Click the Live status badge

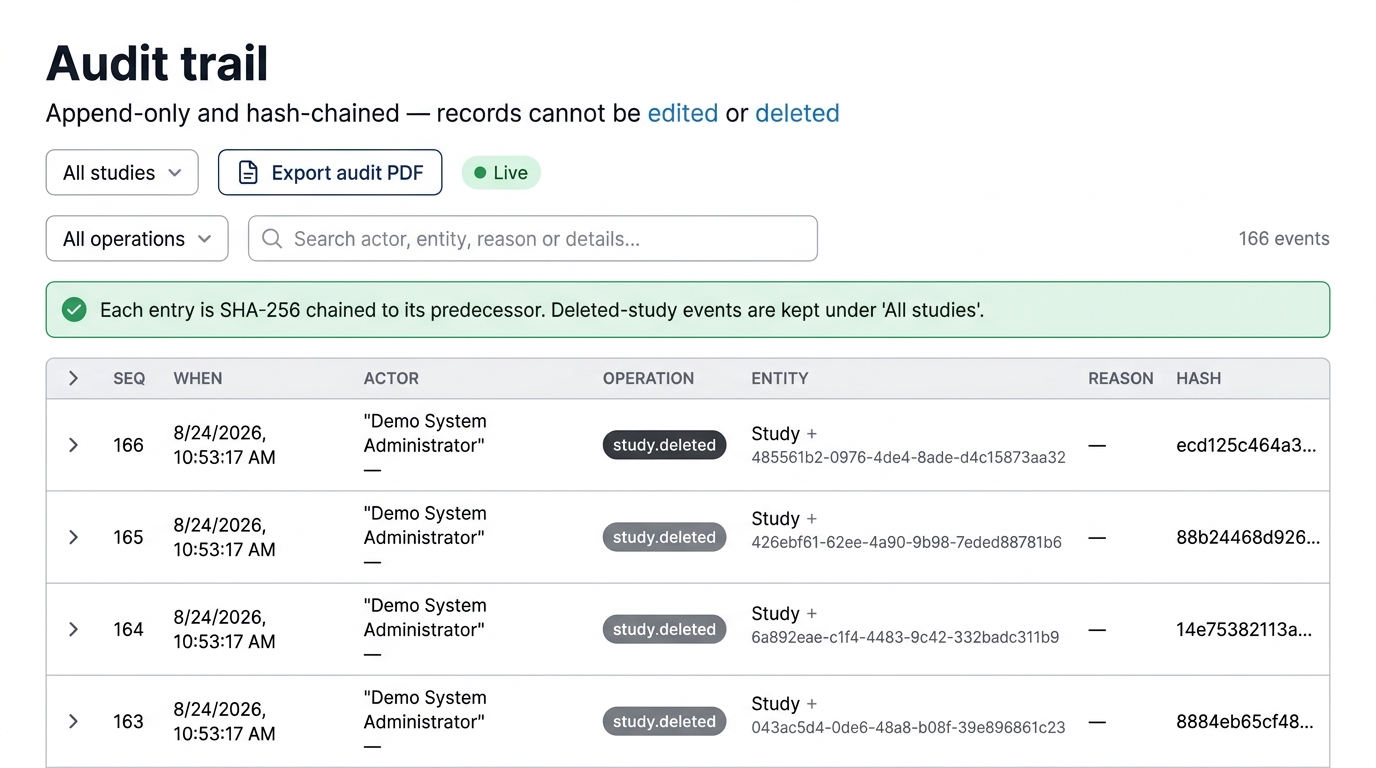(x=501, y=173)
